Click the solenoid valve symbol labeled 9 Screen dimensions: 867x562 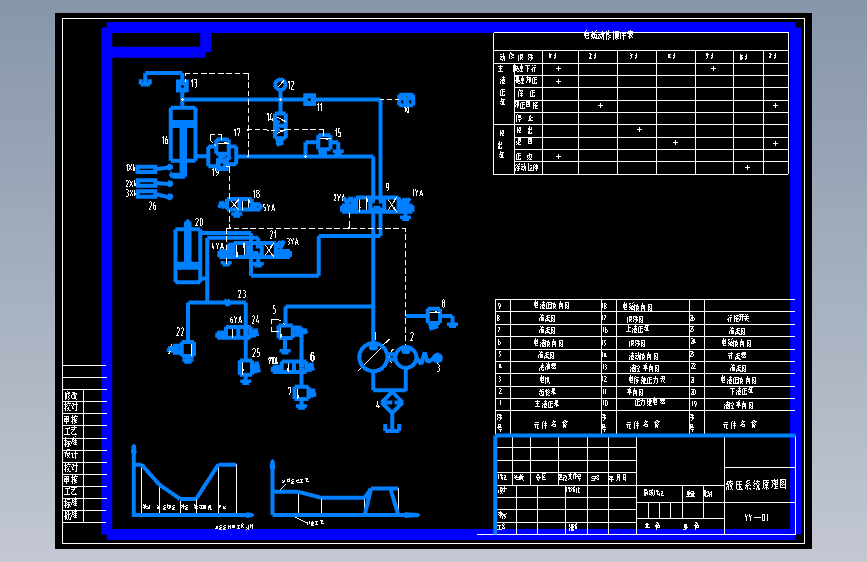point(378,206)
